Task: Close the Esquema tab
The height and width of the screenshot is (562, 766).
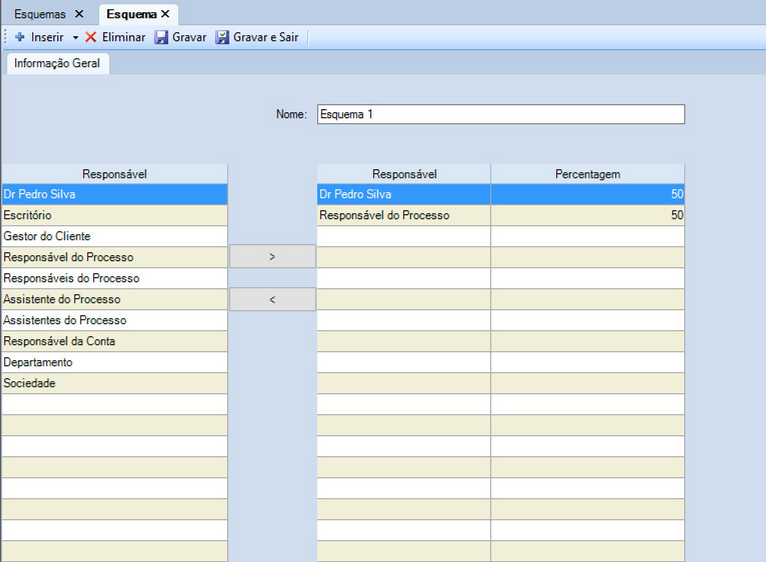Action: [x=166, y=14]
